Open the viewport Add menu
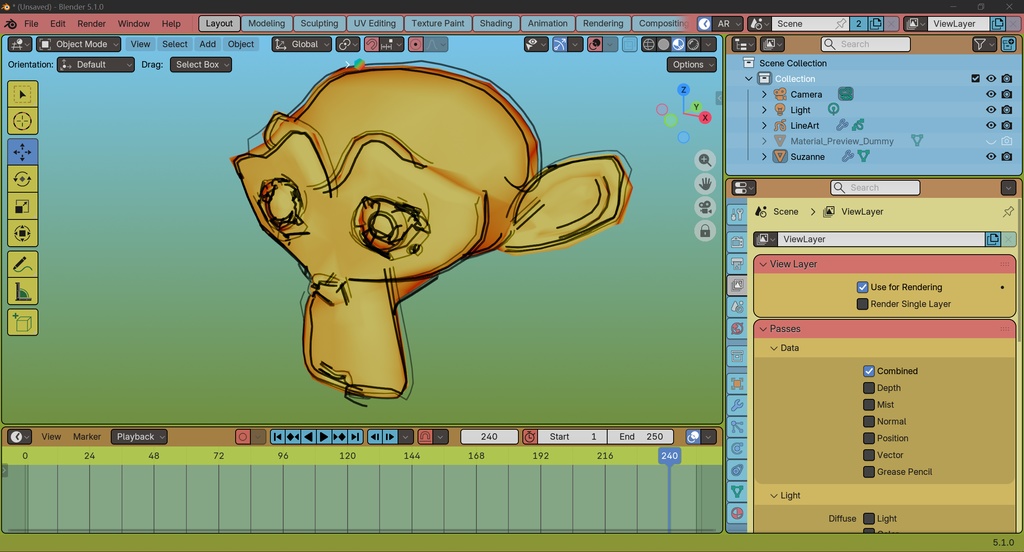Viewport: 1024px width, 552px height. 208,44
